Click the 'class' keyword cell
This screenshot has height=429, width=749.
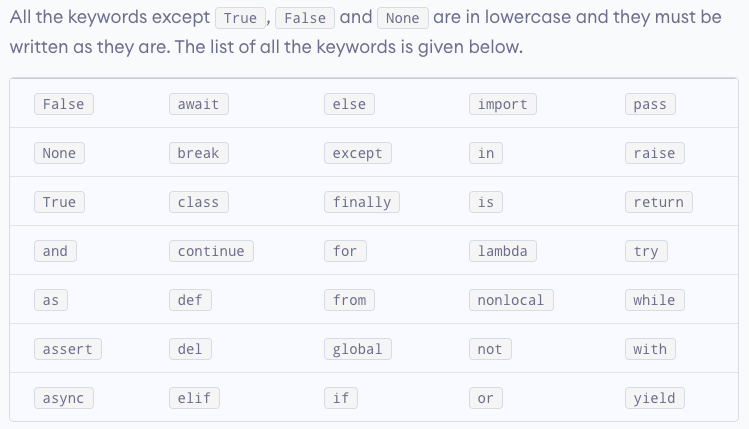pyautogui.click(x=199, y=202)
